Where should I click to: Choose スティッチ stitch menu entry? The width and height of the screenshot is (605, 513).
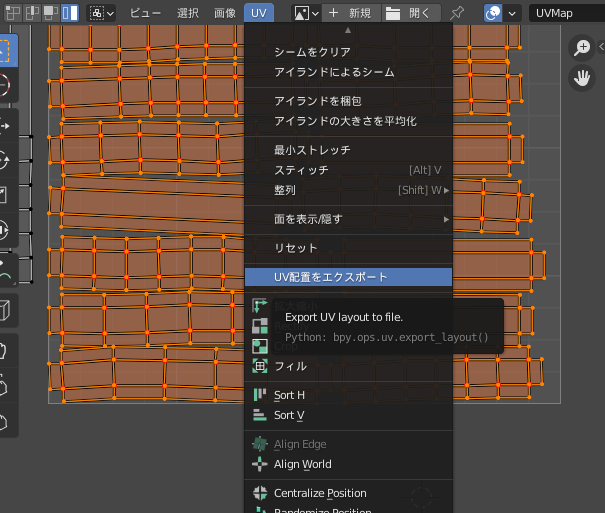(x=348, y=170)
